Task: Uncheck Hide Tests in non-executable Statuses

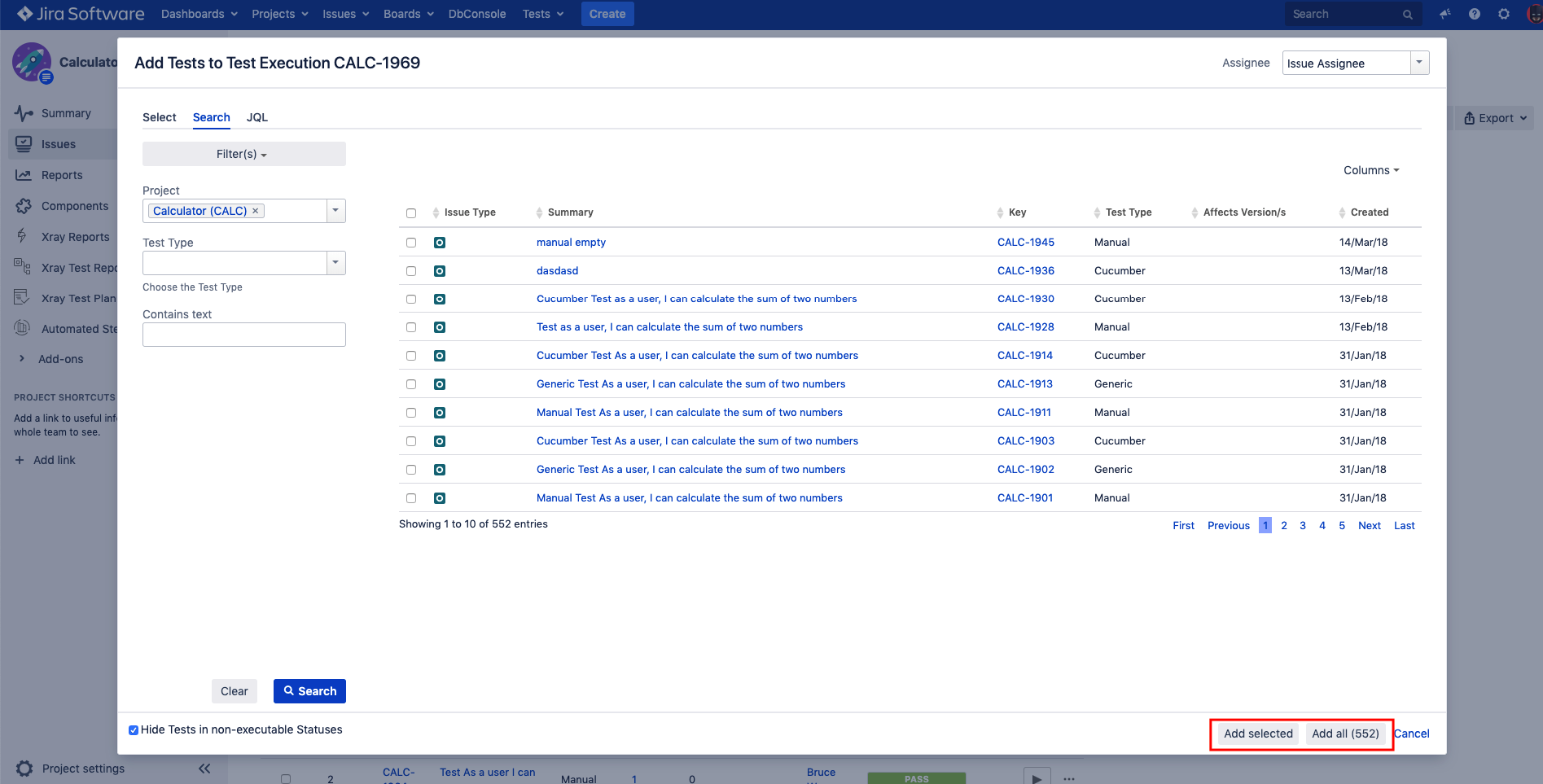Action: point(134,730)
